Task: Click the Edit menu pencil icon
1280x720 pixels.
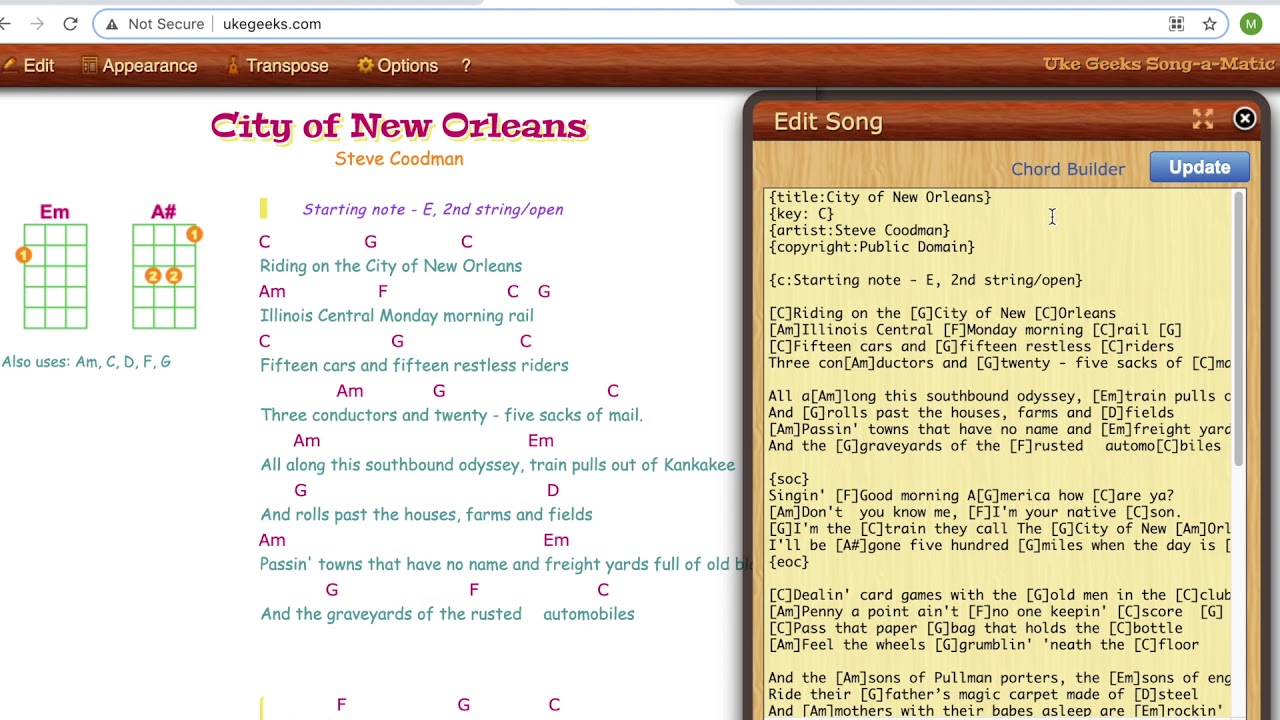Action: (10, 66)
